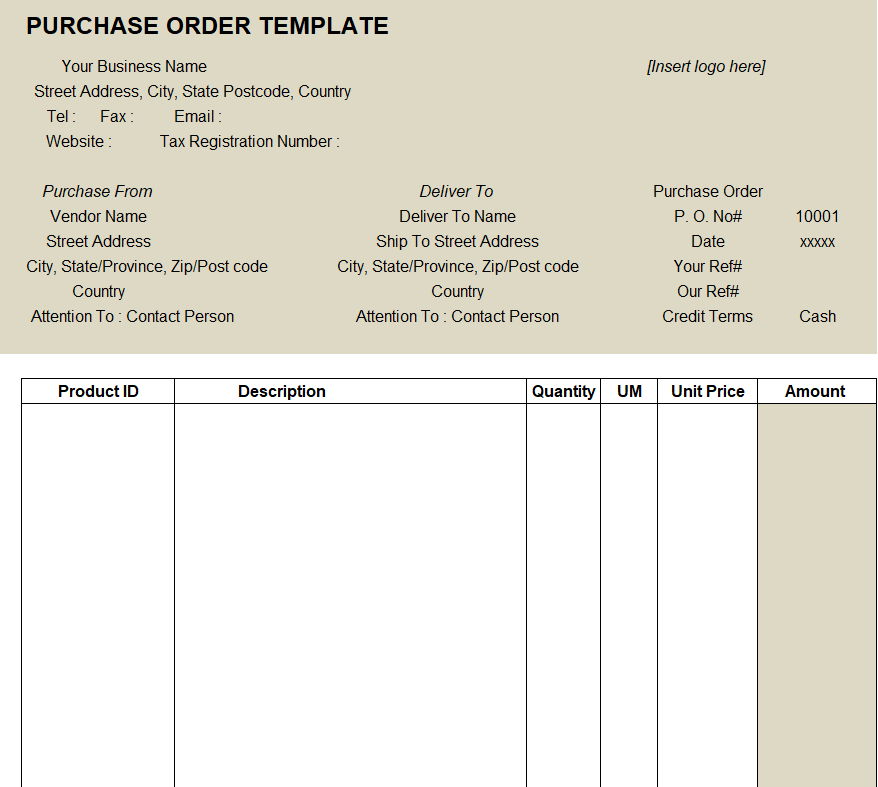Click the Website : label

pos(78,141)
